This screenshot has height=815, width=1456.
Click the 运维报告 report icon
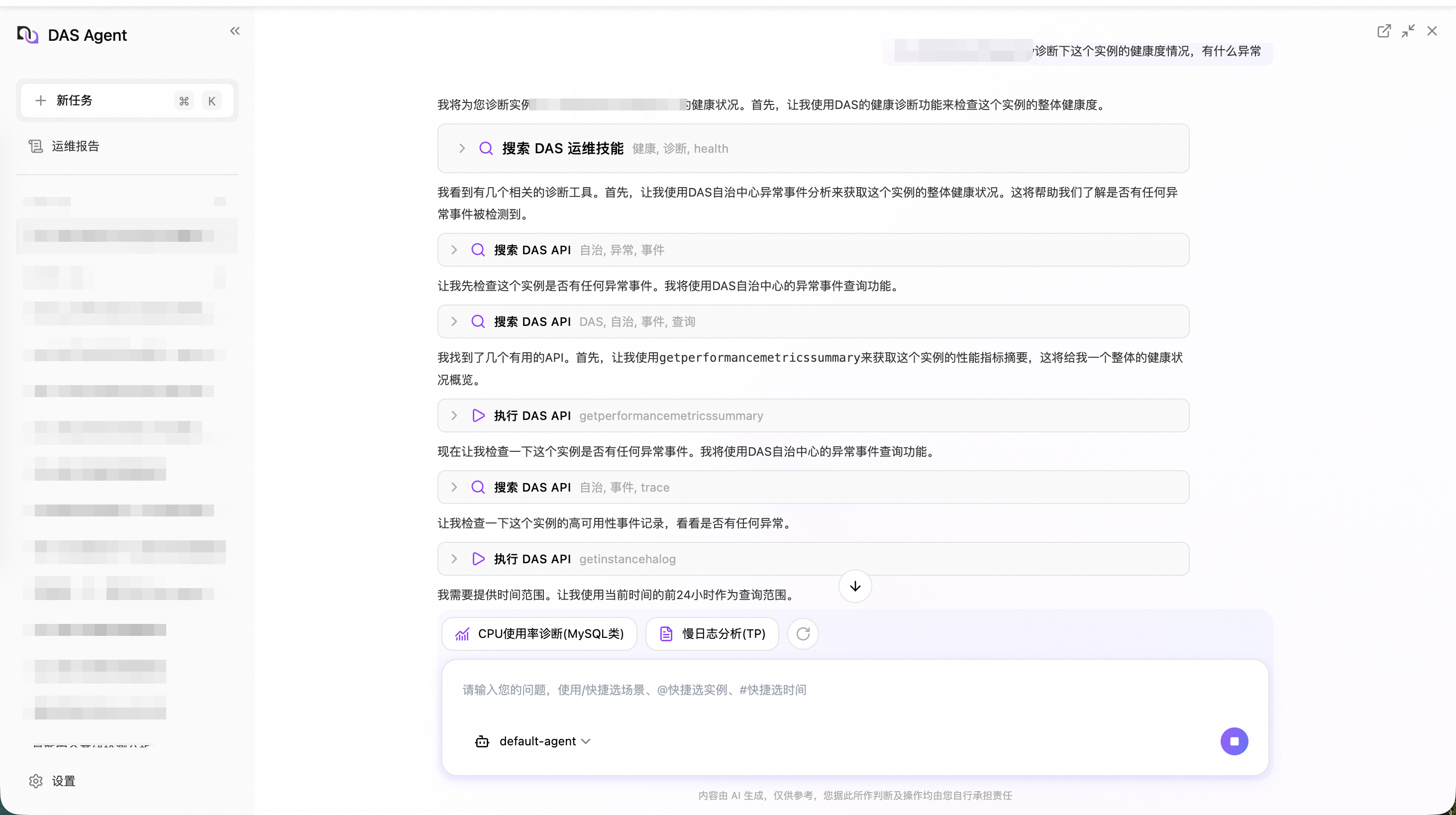[x=36, y=146]
